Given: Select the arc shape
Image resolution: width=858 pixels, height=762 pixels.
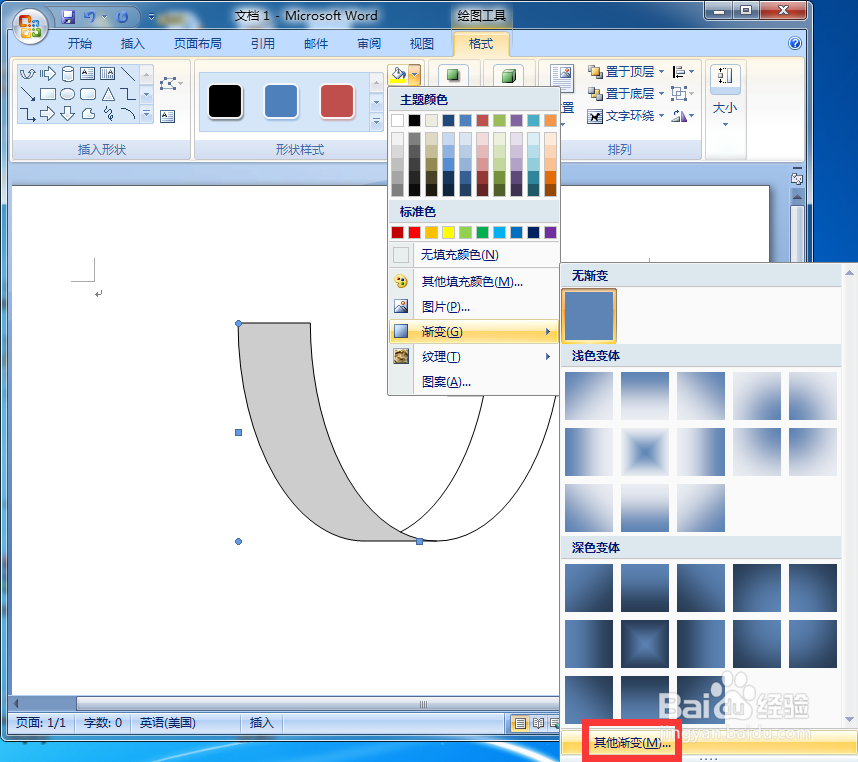Looking at the screenshot, I should (128, 114).
